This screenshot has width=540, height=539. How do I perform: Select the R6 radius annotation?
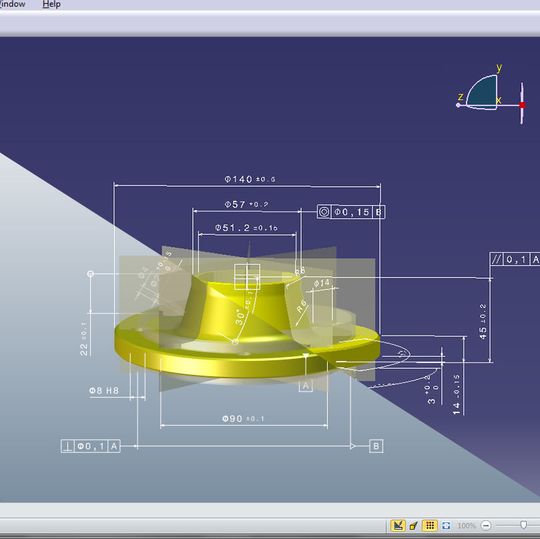pyautogui.click(x=302, y=306)
